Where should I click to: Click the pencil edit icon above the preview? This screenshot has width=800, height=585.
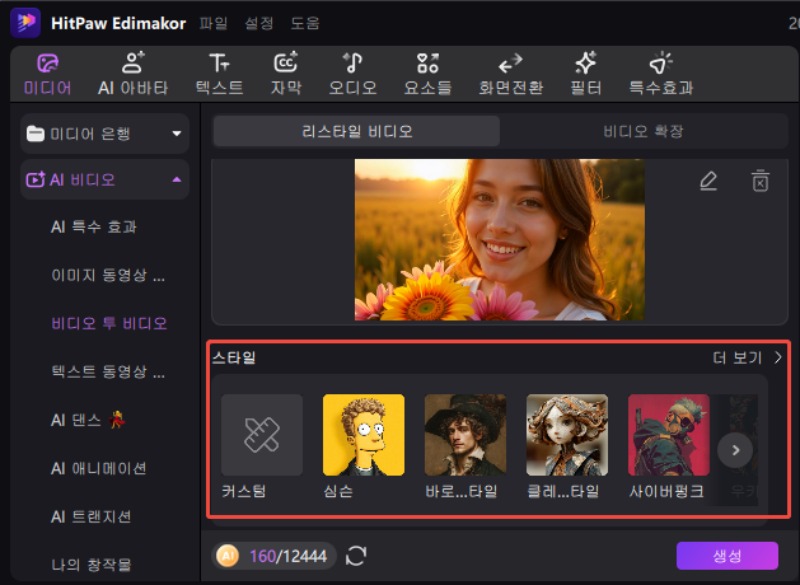pyautogui.click(x=708, y=181)
